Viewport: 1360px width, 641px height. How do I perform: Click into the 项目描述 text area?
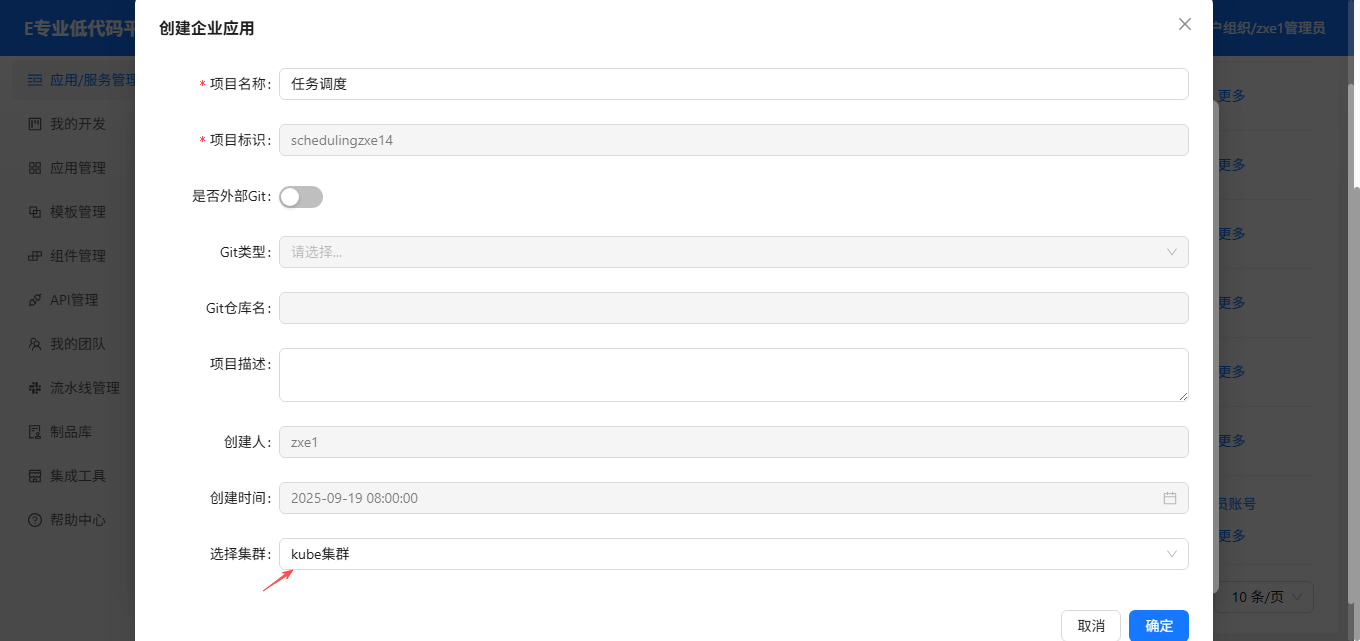[733, 375]
